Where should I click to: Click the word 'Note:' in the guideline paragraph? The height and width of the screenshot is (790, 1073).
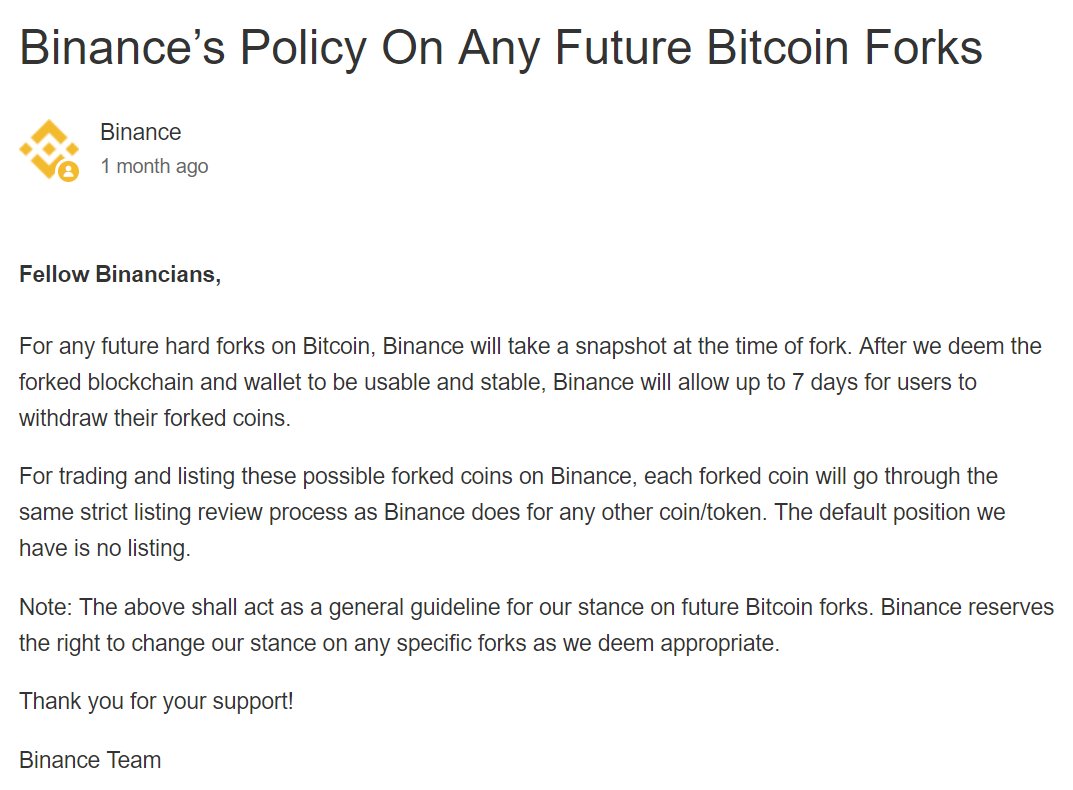click(45, 607)
